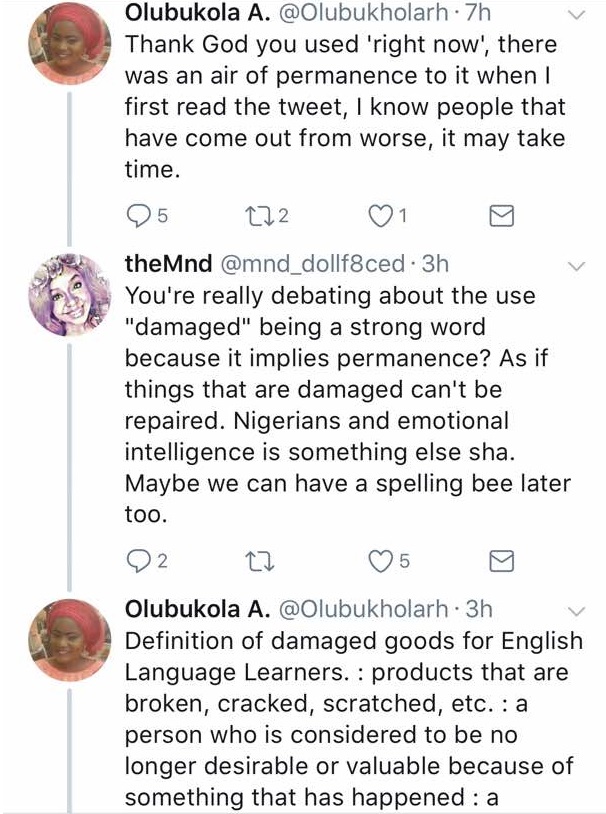
Task: Like theMnd's tweet with 5 likes
Action: tap(380, 560)
